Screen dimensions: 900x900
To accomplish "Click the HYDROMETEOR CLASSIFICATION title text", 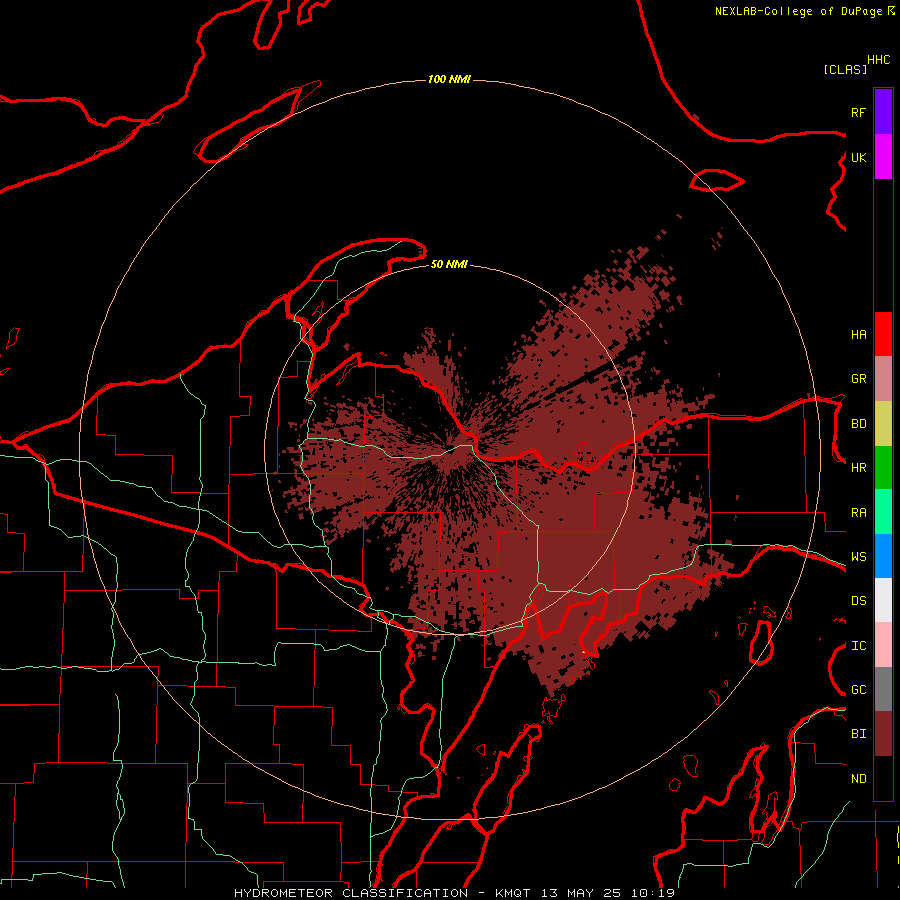I will [x=351, y=893].
